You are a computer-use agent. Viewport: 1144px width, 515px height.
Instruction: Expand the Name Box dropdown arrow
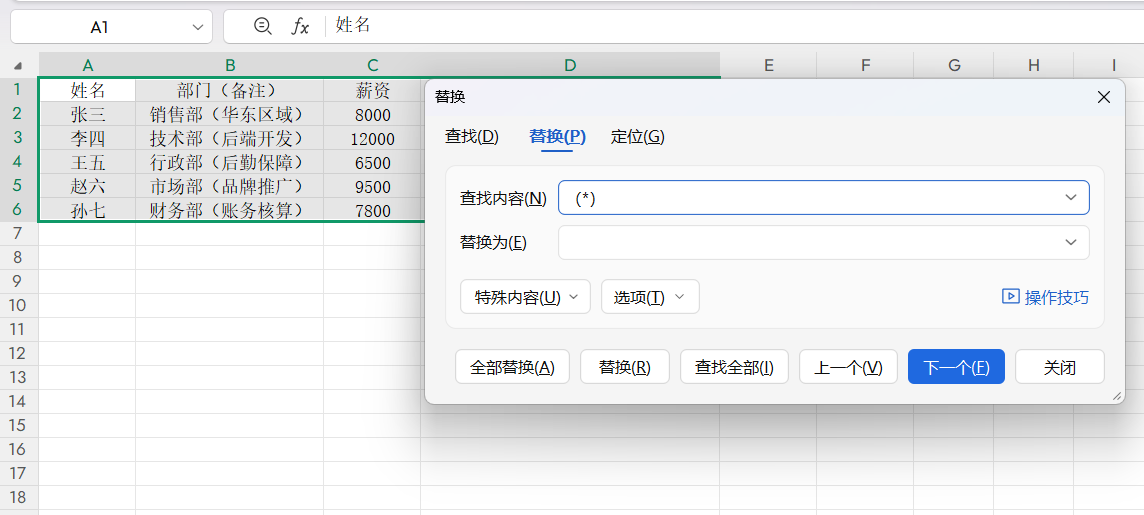tap(198, 27)
